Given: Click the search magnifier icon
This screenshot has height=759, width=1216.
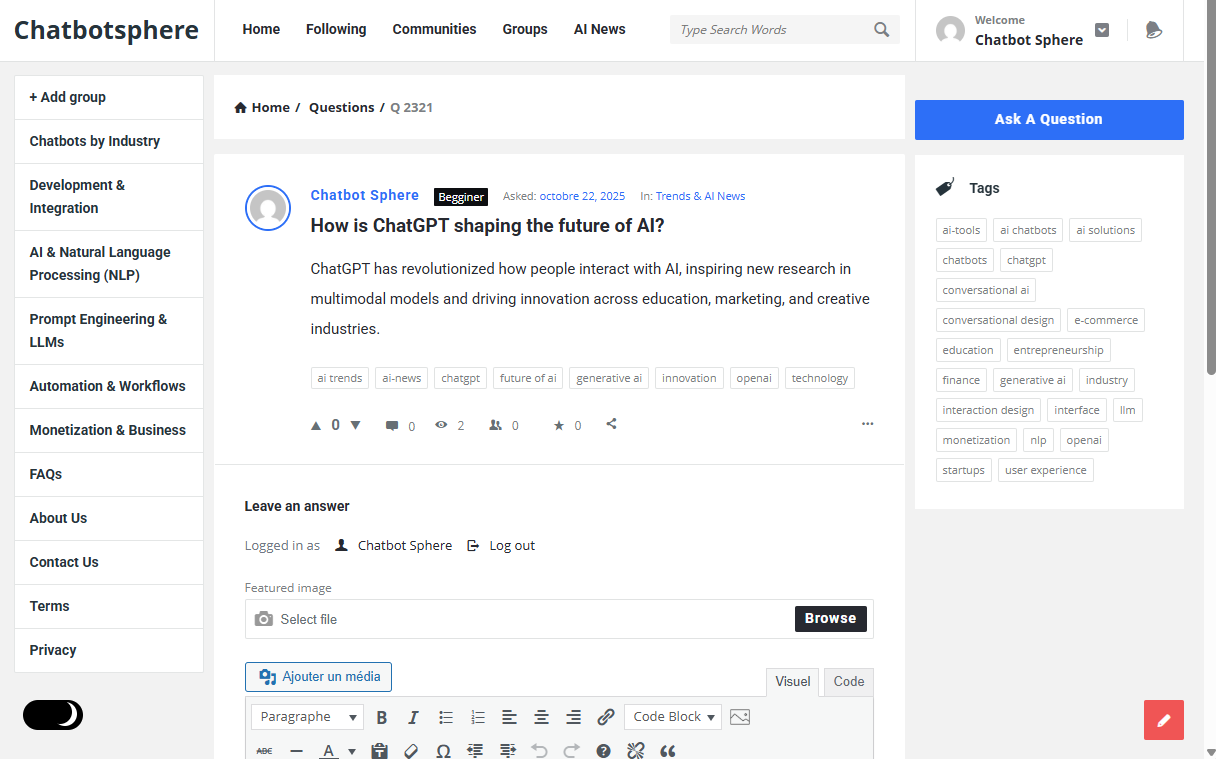Looking at the screenshot, I should coord(881,29).
